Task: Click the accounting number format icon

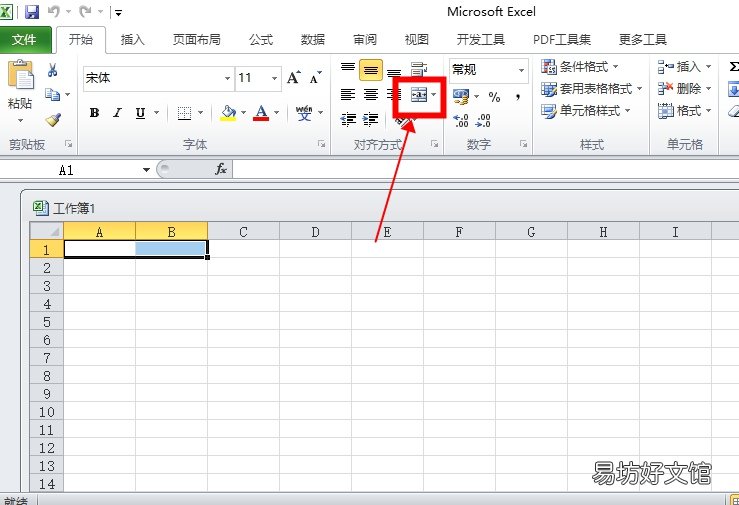Action: (x=461, y=97)
